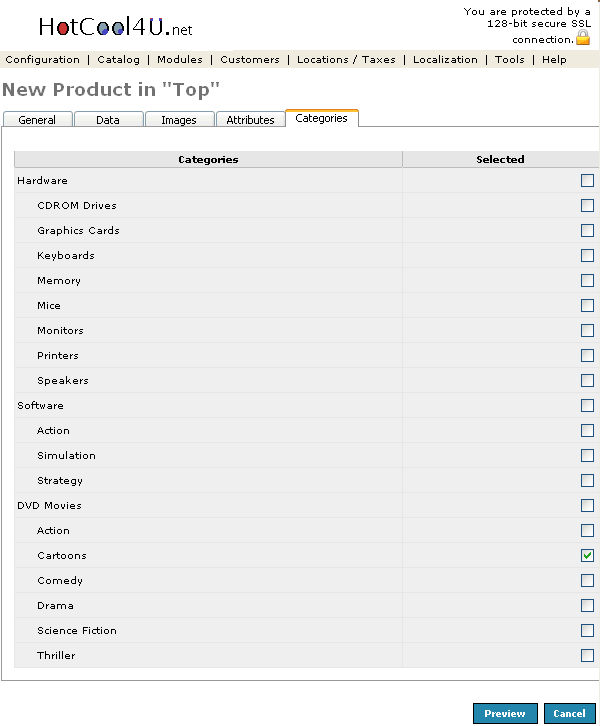Tick the Monitors checkbox
600x726 pixels.
click(587, 331)
